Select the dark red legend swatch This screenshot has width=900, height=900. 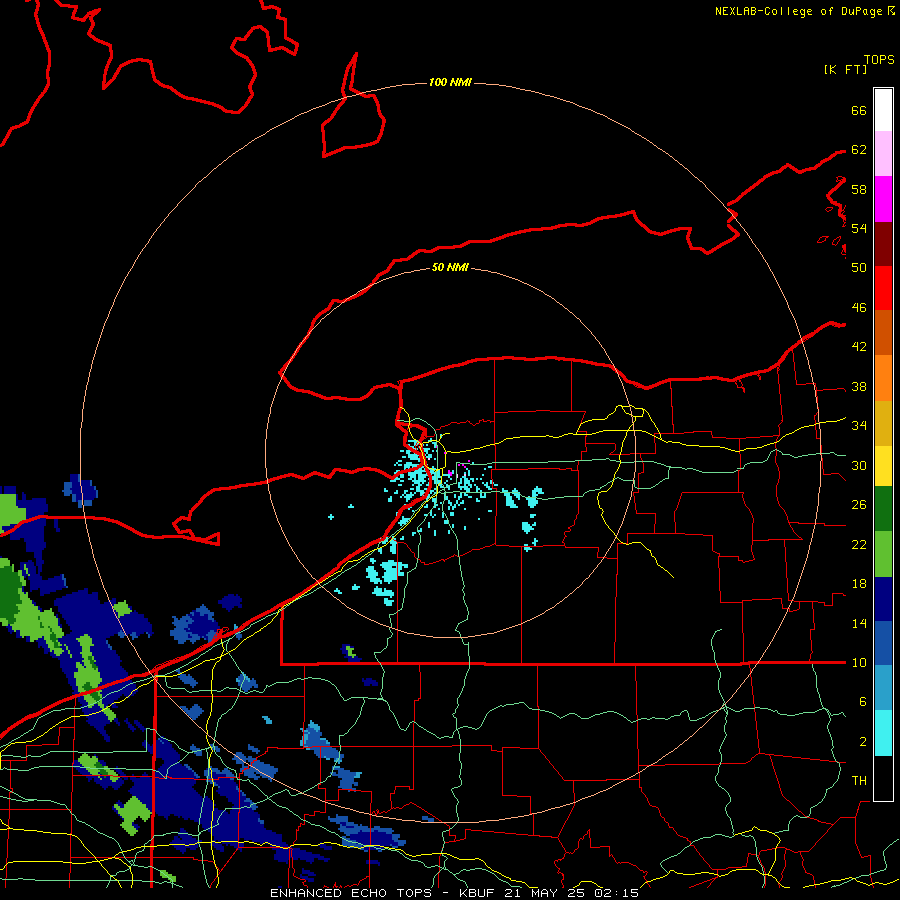[x=883, y=244]
